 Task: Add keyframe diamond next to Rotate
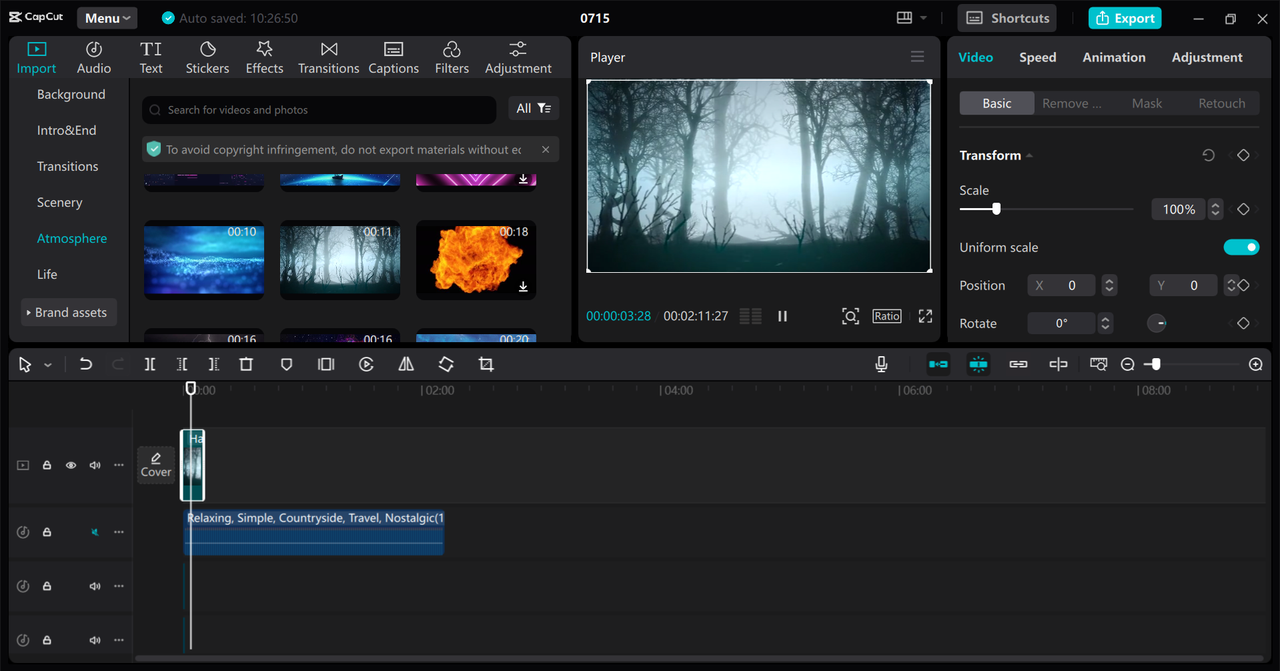[1243, 323]
